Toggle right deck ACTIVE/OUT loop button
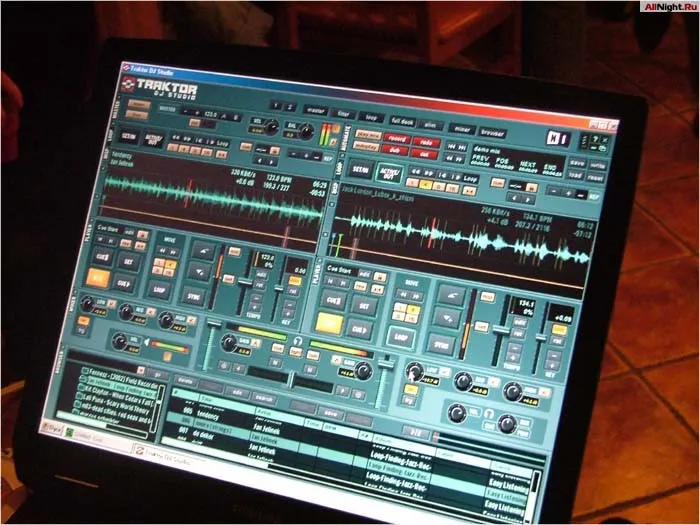This screenshot has height=525, width=700. 389,173
